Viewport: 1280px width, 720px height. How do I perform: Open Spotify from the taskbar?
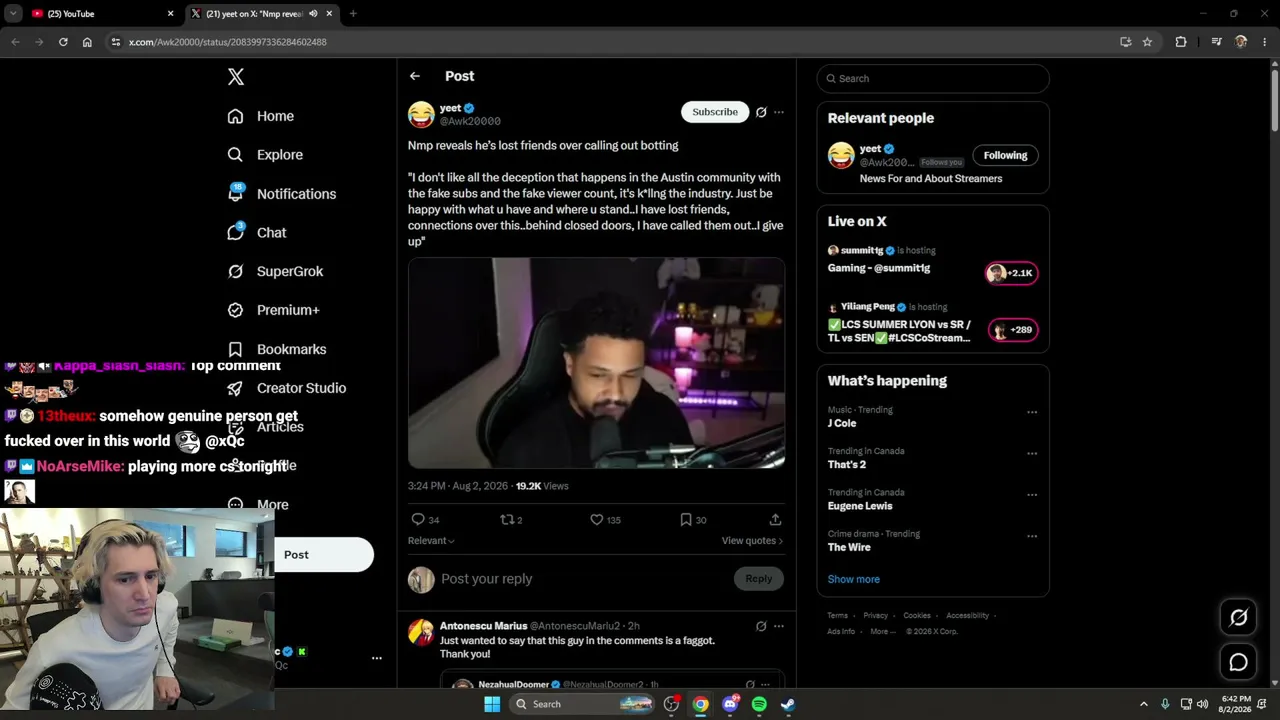click(759, 704)
